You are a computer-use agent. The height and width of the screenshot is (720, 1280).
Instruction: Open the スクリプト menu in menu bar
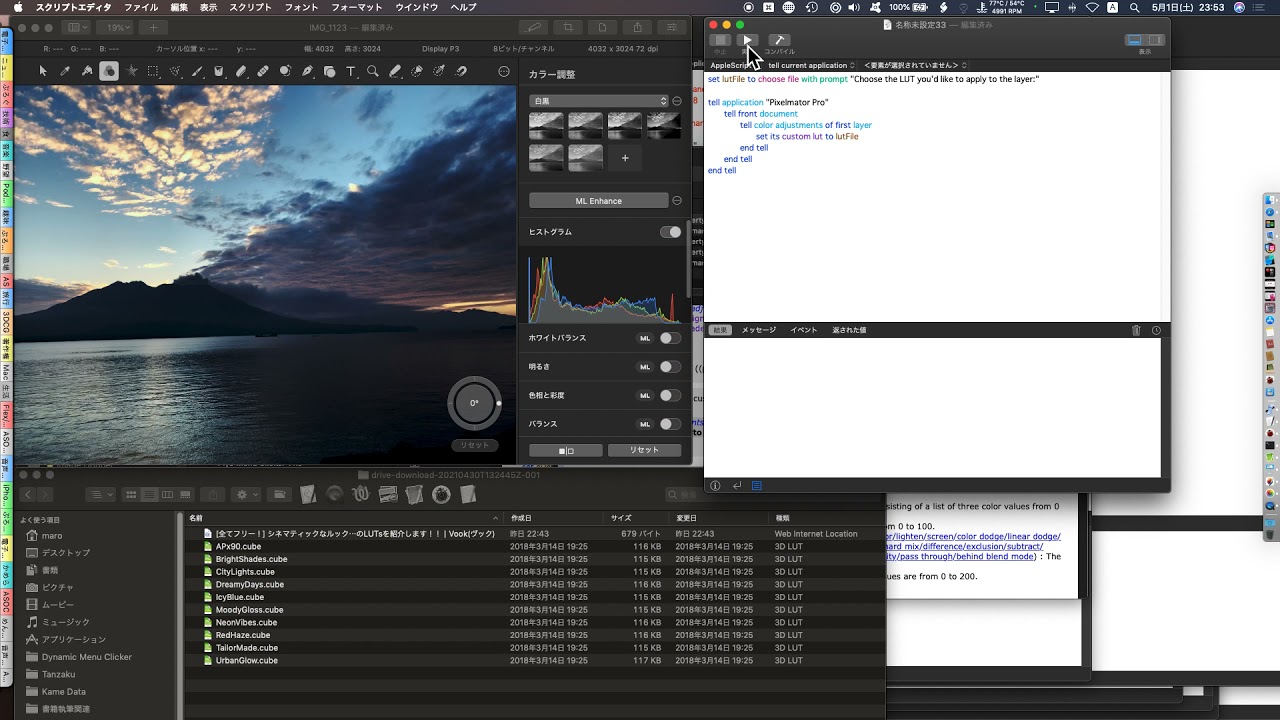point(251,7)
